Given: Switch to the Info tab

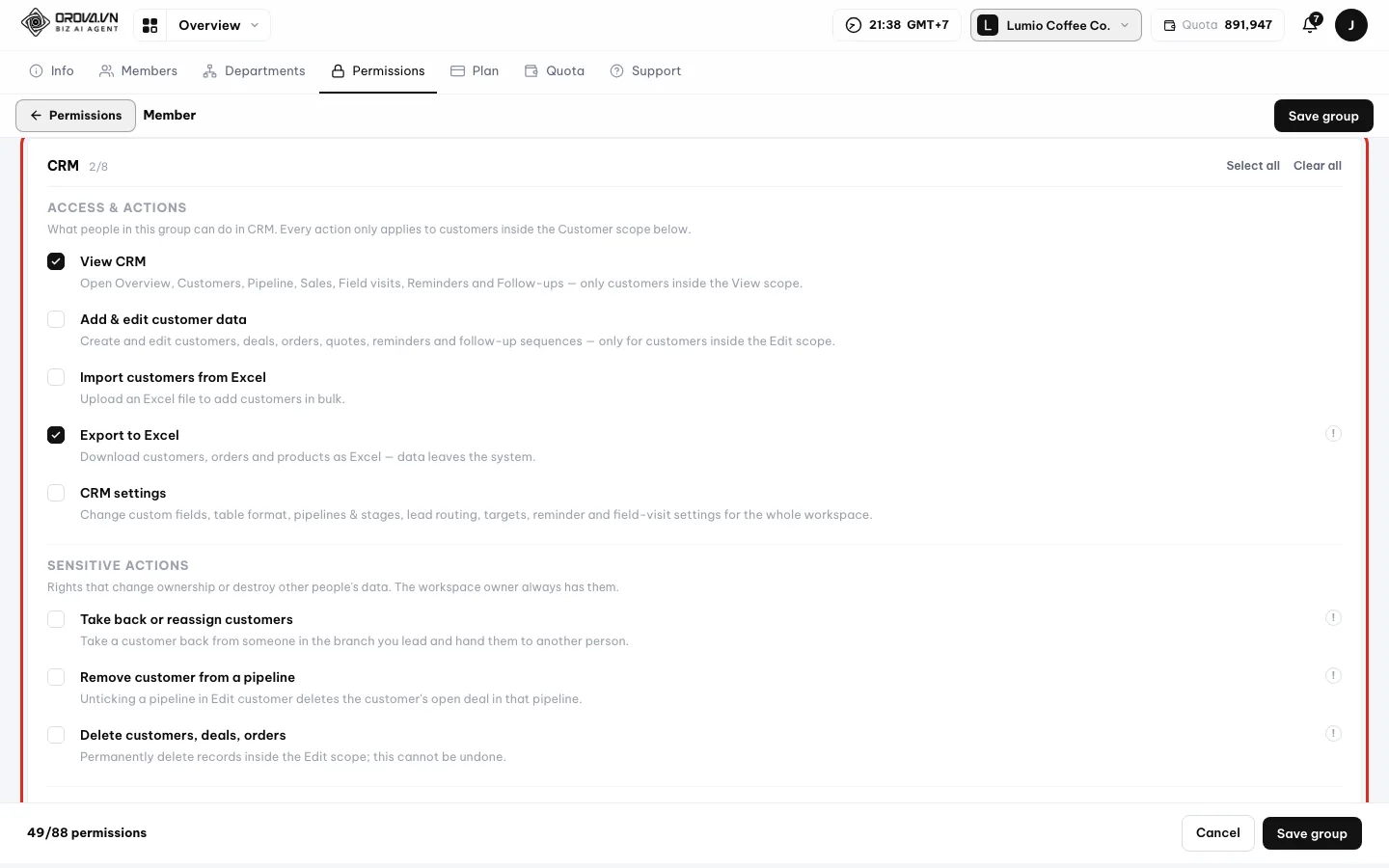Looking at the screenshot, I should pyautogui.click(x=52, y=71).
